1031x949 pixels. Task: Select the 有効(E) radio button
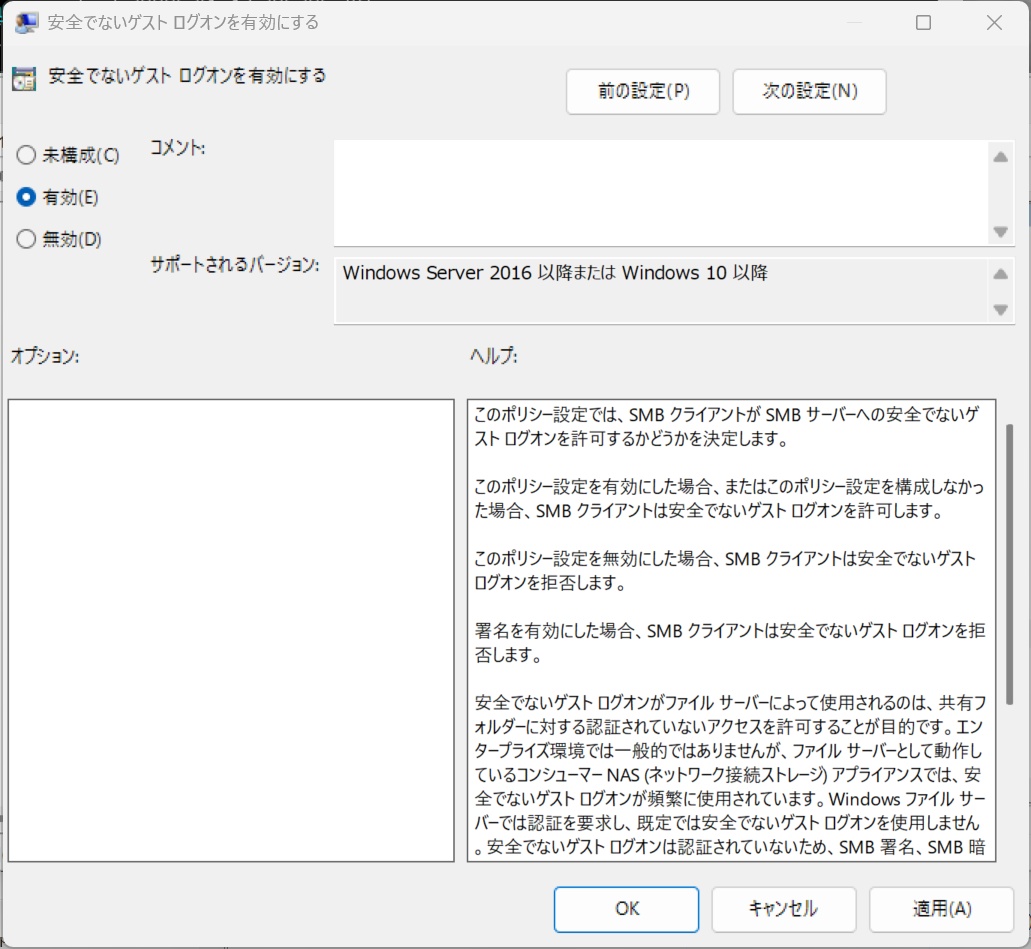tap(27, 198)
